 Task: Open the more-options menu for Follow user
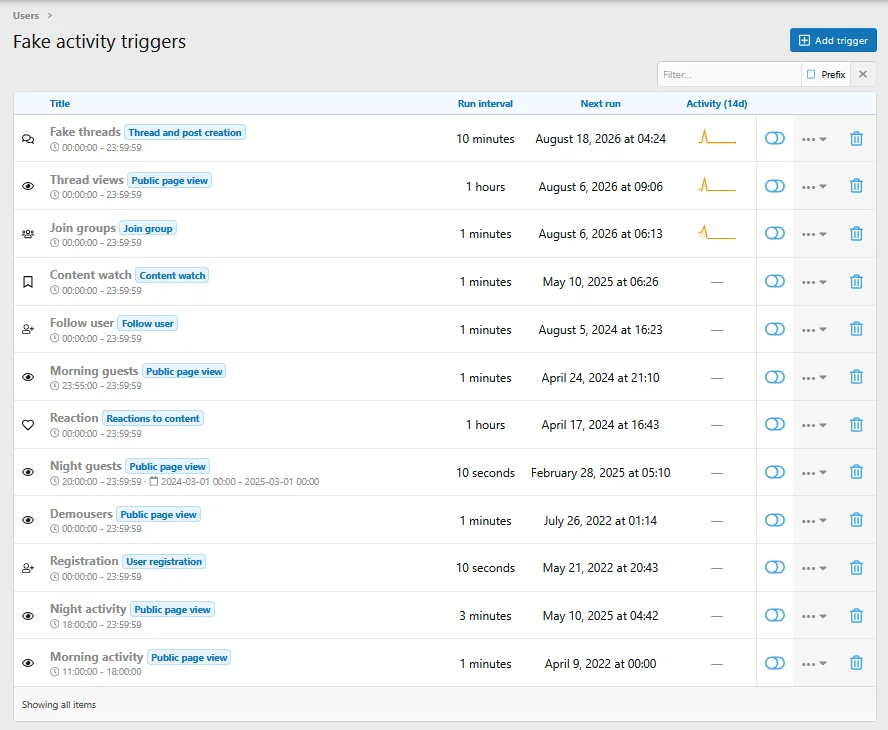tap(814, 330)
